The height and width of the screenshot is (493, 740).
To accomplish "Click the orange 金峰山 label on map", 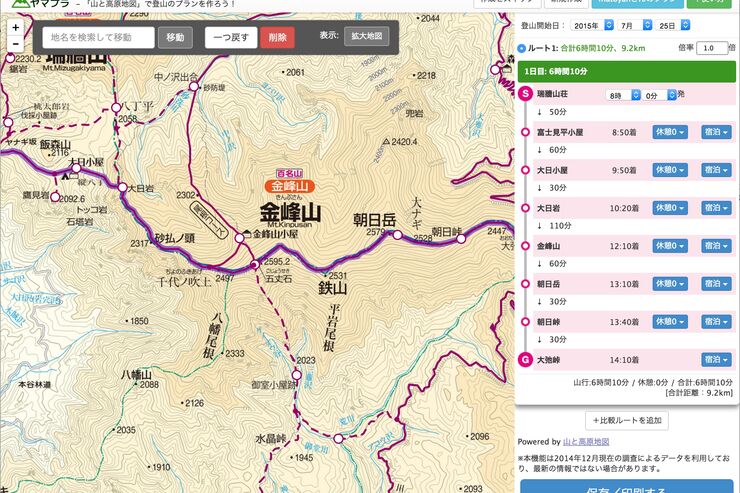I will point(289,186).
